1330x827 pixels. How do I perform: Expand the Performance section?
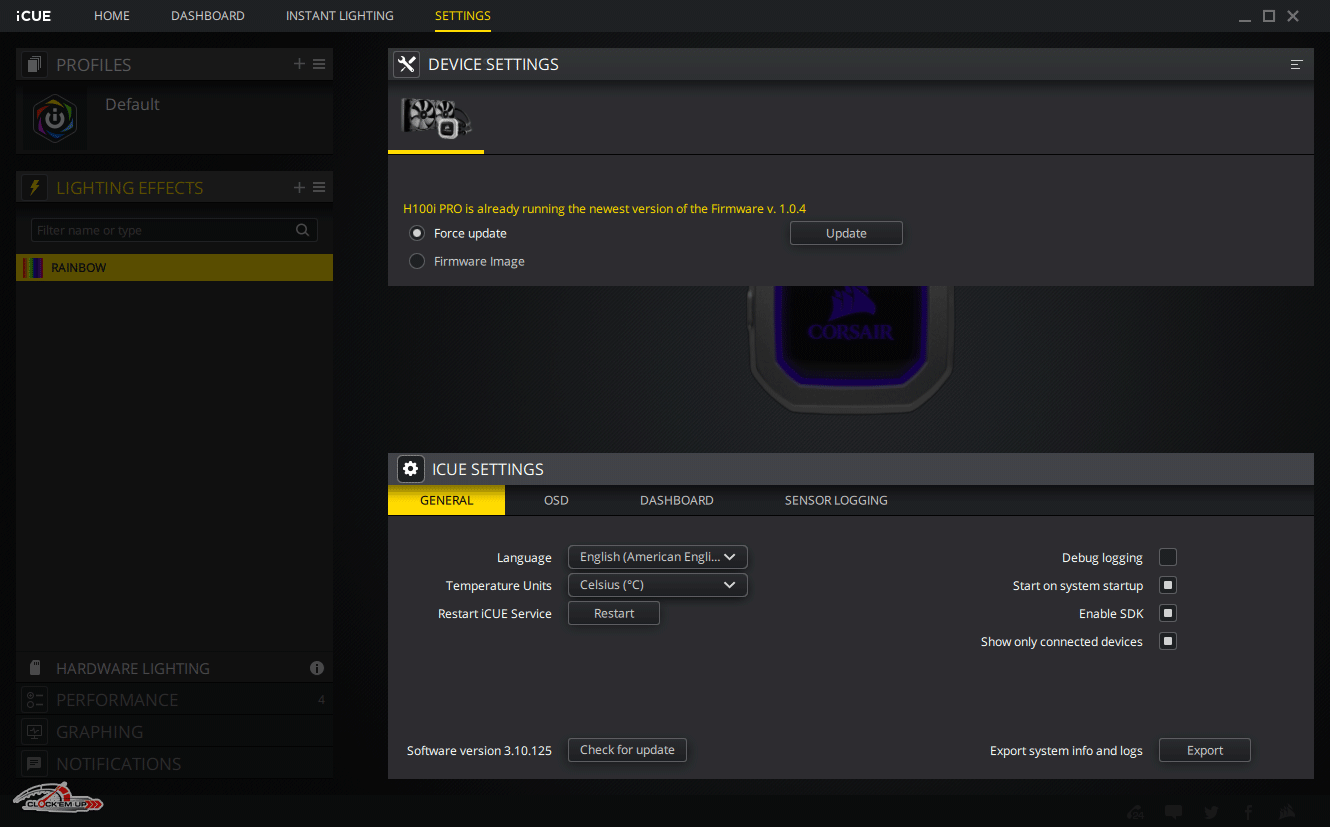pos(175,700)
